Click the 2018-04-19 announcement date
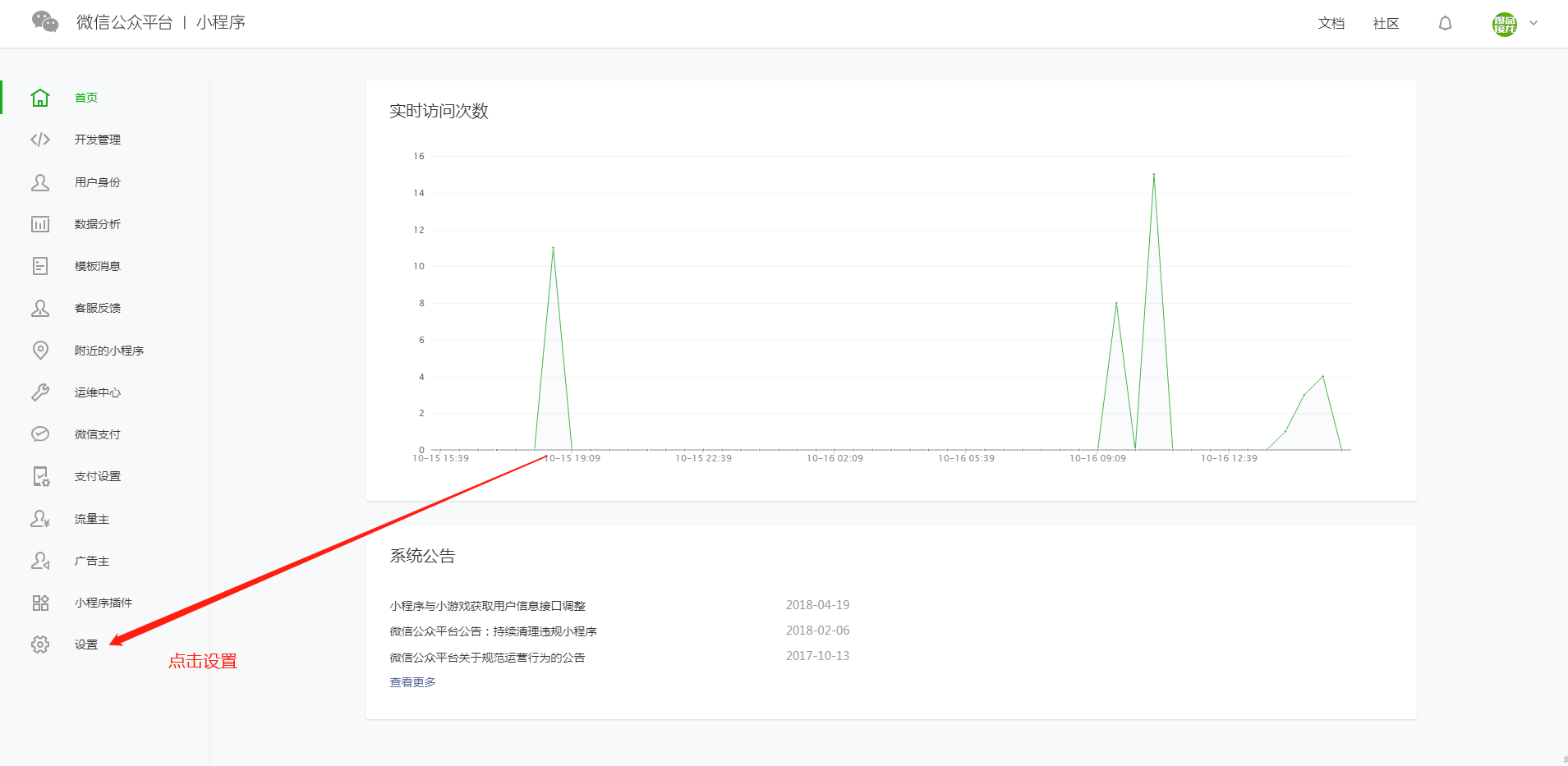This screenshot has width=1568, height=766. [818, 605]
